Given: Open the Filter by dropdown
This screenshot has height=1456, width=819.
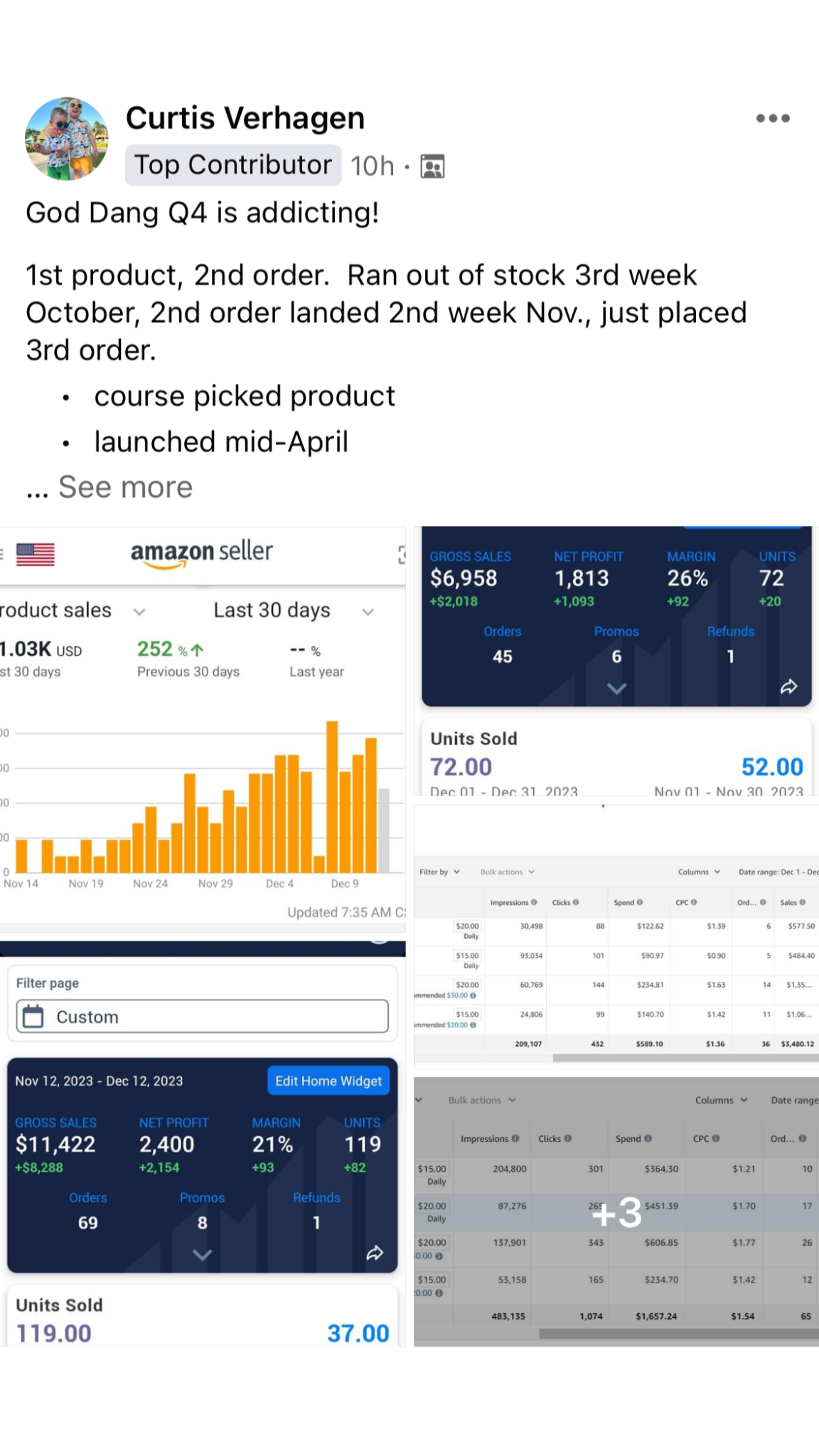Looking at the screenshot, I should [x=440, y=872].
